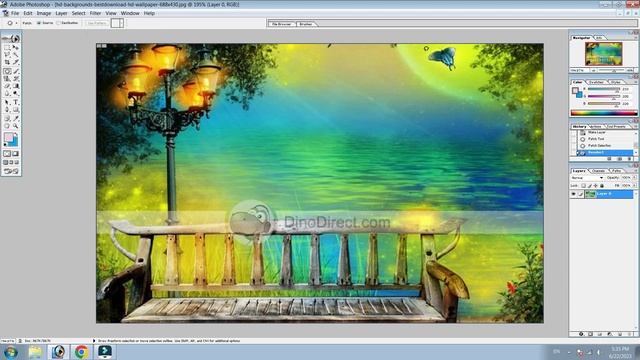Viewport: 640px width, 360px height.
Task: Select the Dodge tool
Action: pos(16,93)
